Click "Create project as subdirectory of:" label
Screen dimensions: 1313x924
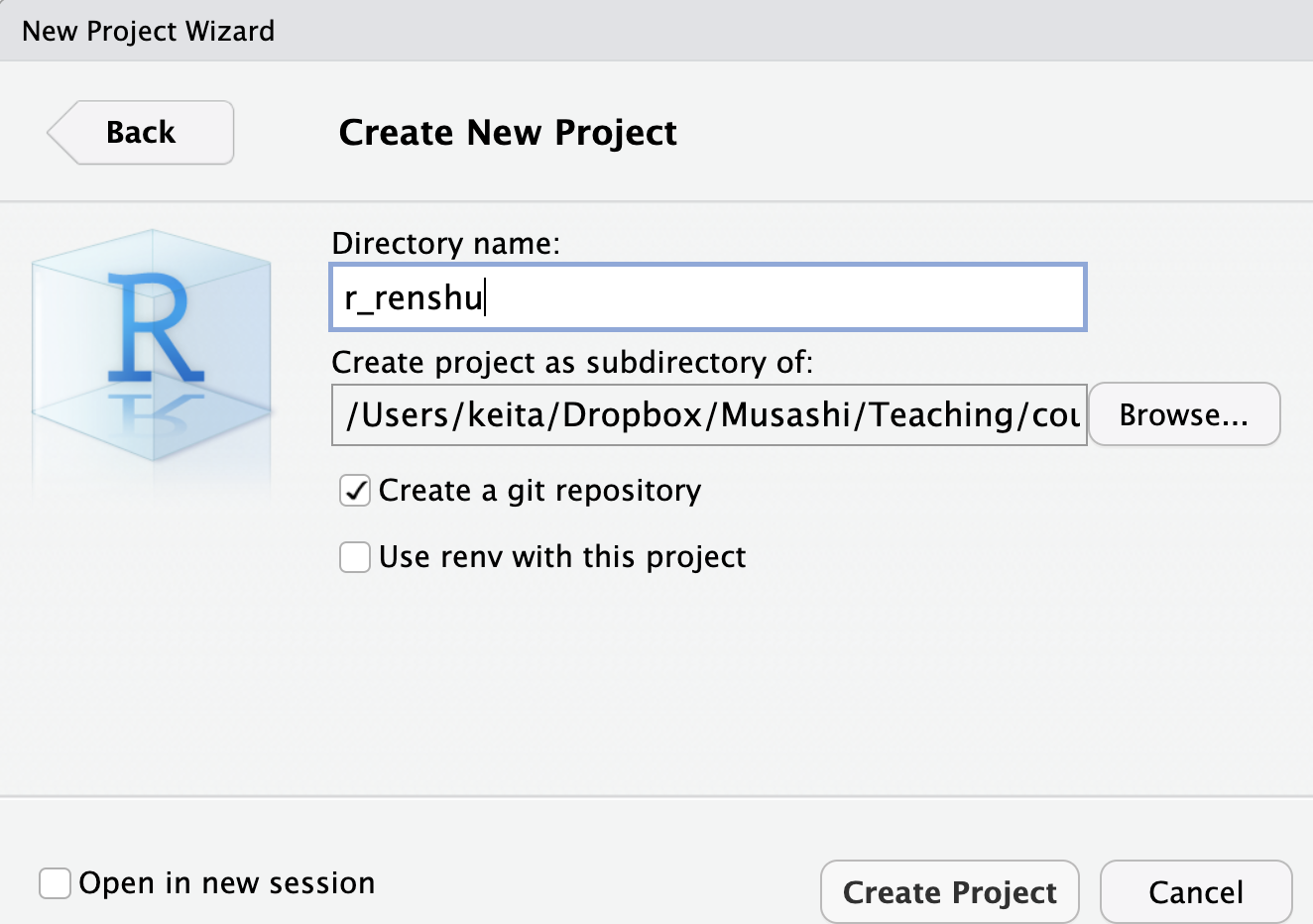point(572,362)
